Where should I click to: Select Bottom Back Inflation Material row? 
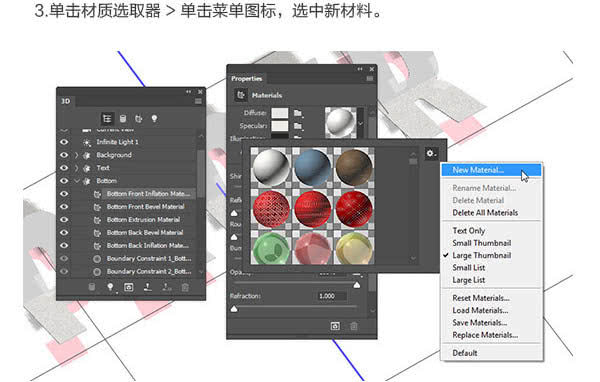click(x=147, y=245)
